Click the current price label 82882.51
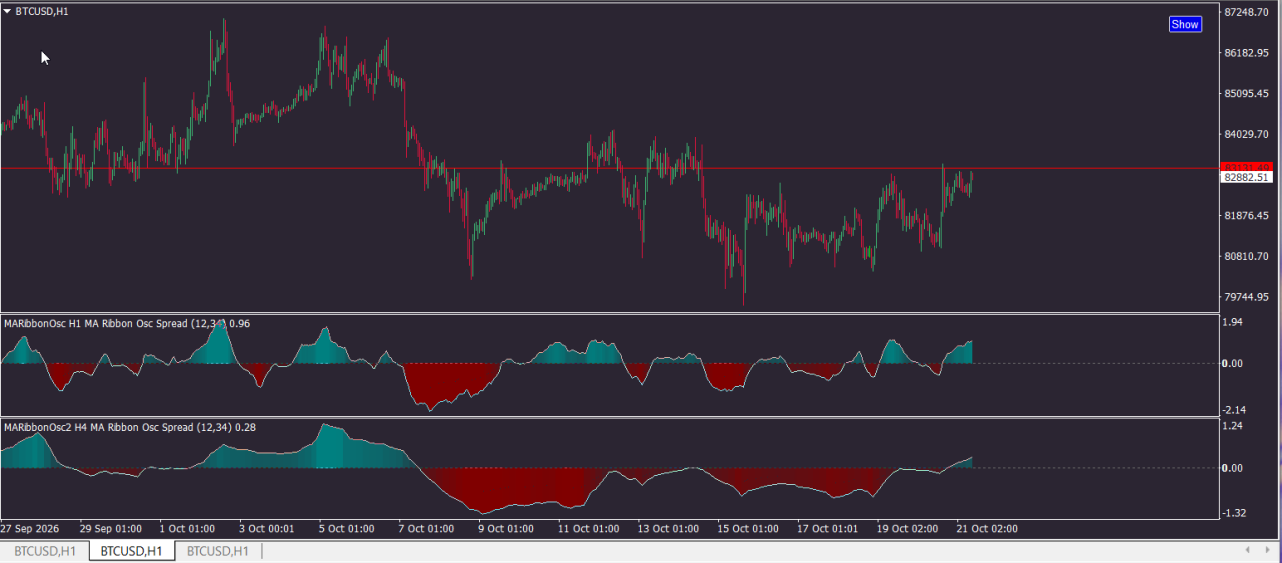This screenshot has height=563, width=1282. 1246,177
